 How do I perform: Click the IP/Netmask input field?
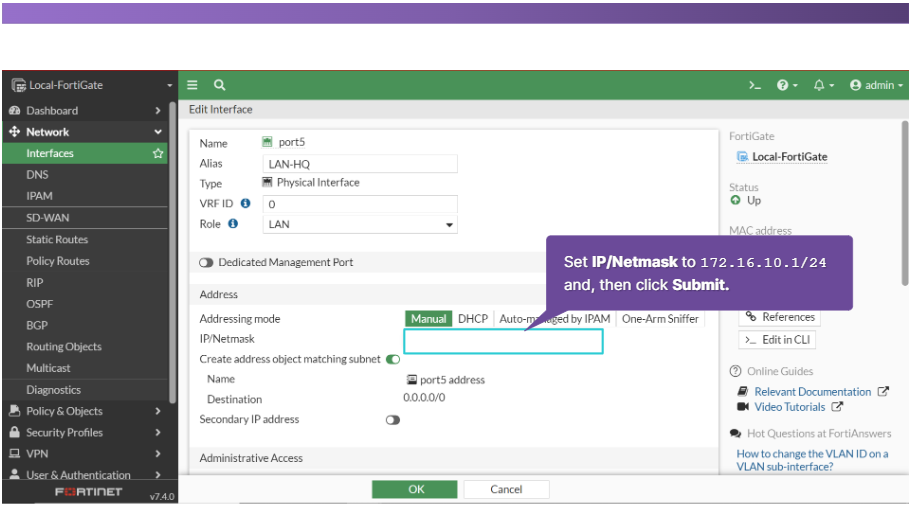coord(503,341)
